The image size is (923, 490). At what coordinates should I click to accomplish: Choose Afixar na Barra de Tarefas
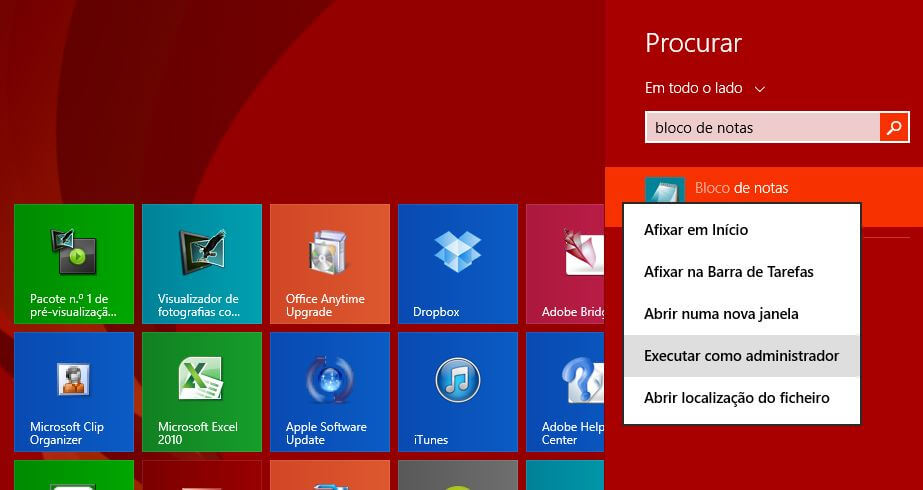[742, 272]
